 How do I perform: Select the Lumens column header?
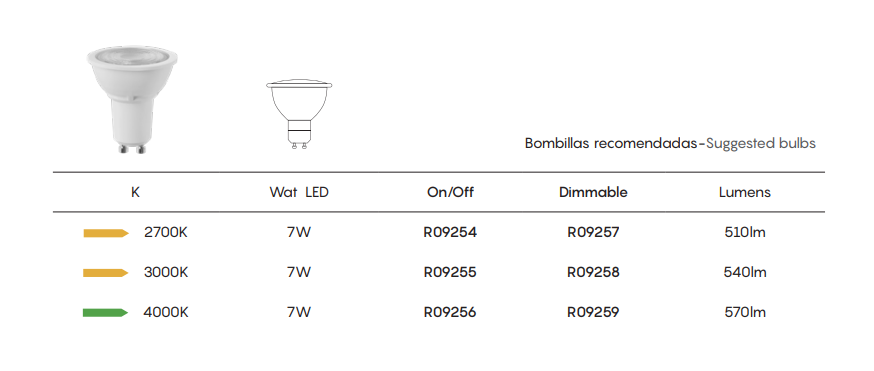745,193
